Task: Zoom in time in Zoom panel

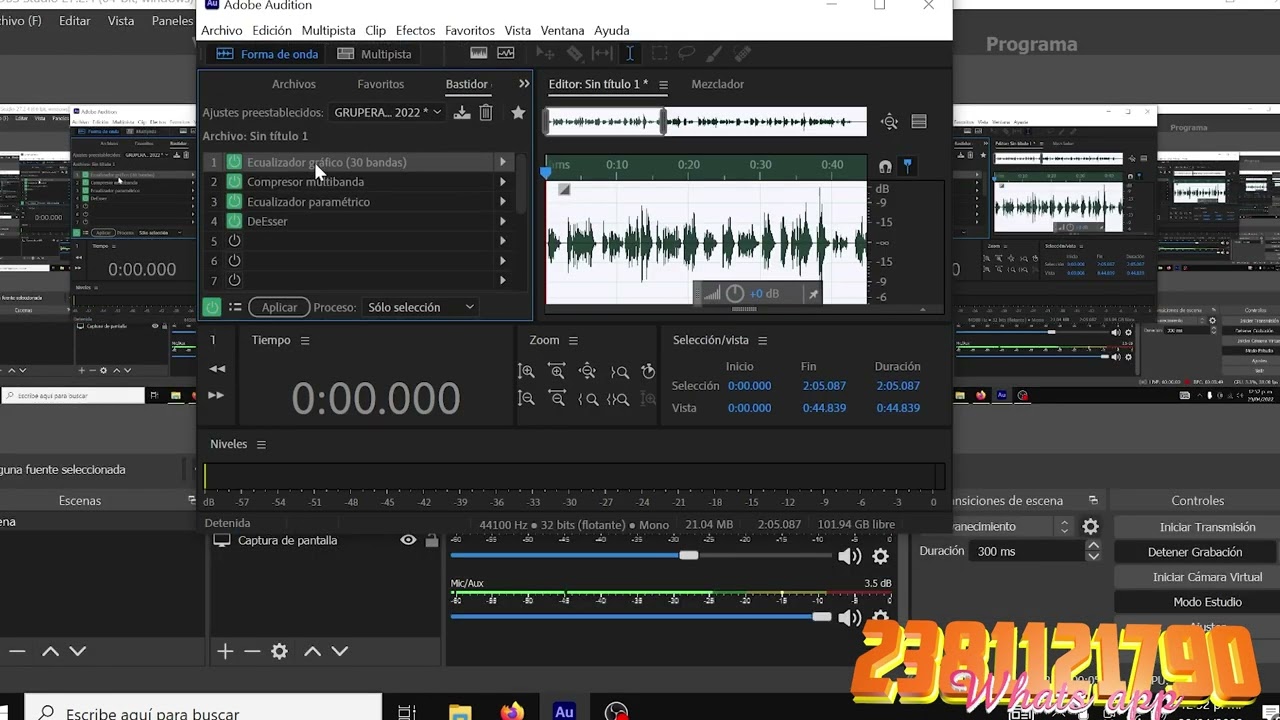Action: (x=557, y=372)
